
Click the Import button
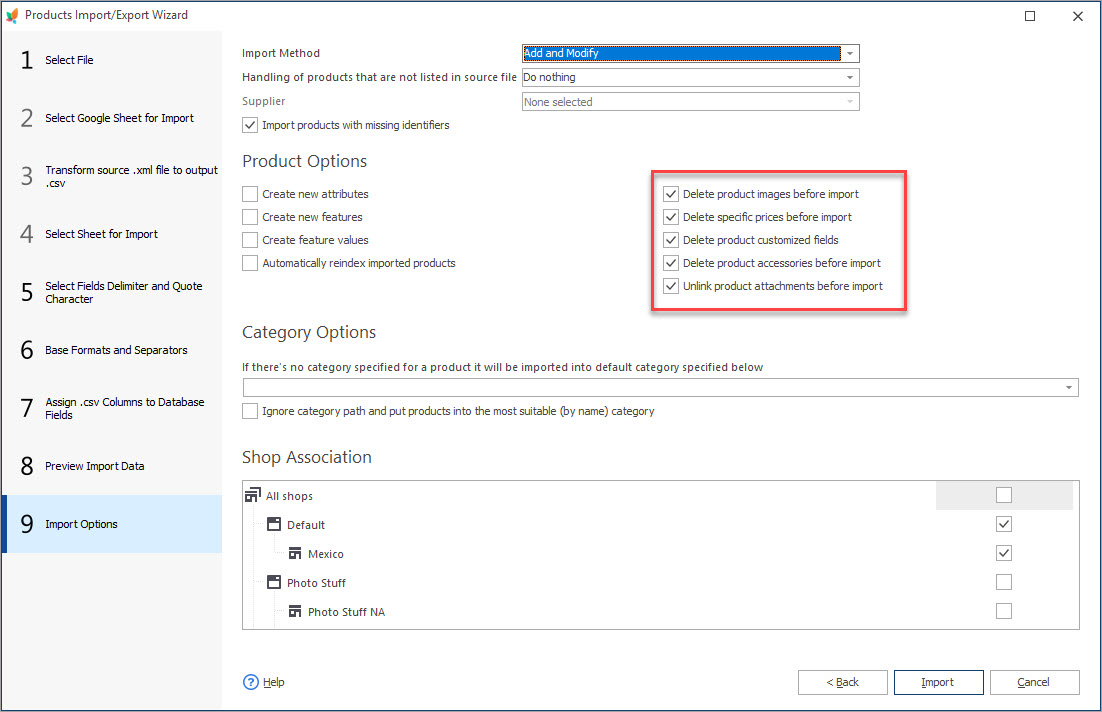click(x=938, y=682)
